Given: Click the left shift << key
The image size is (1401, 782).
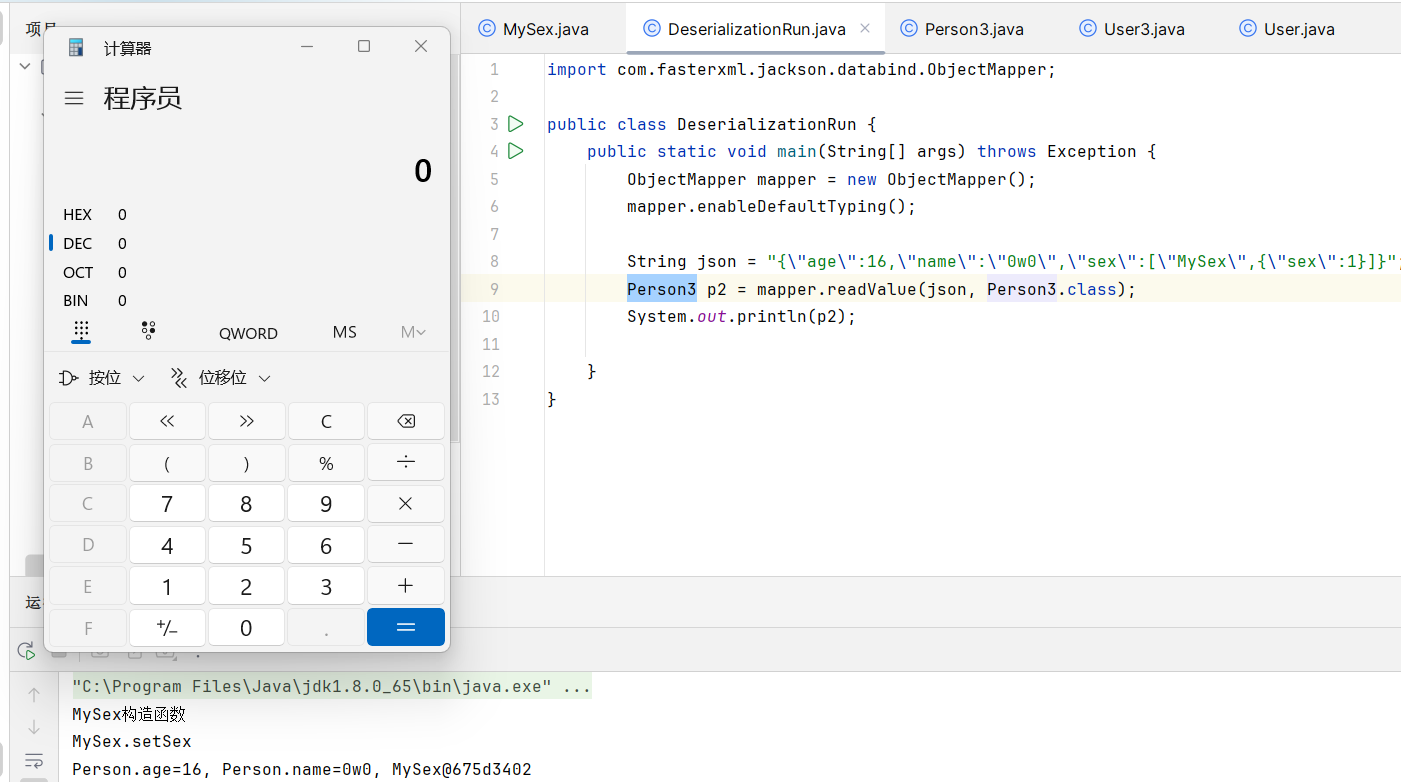Looking at the screenshot, I should point(167,422).
